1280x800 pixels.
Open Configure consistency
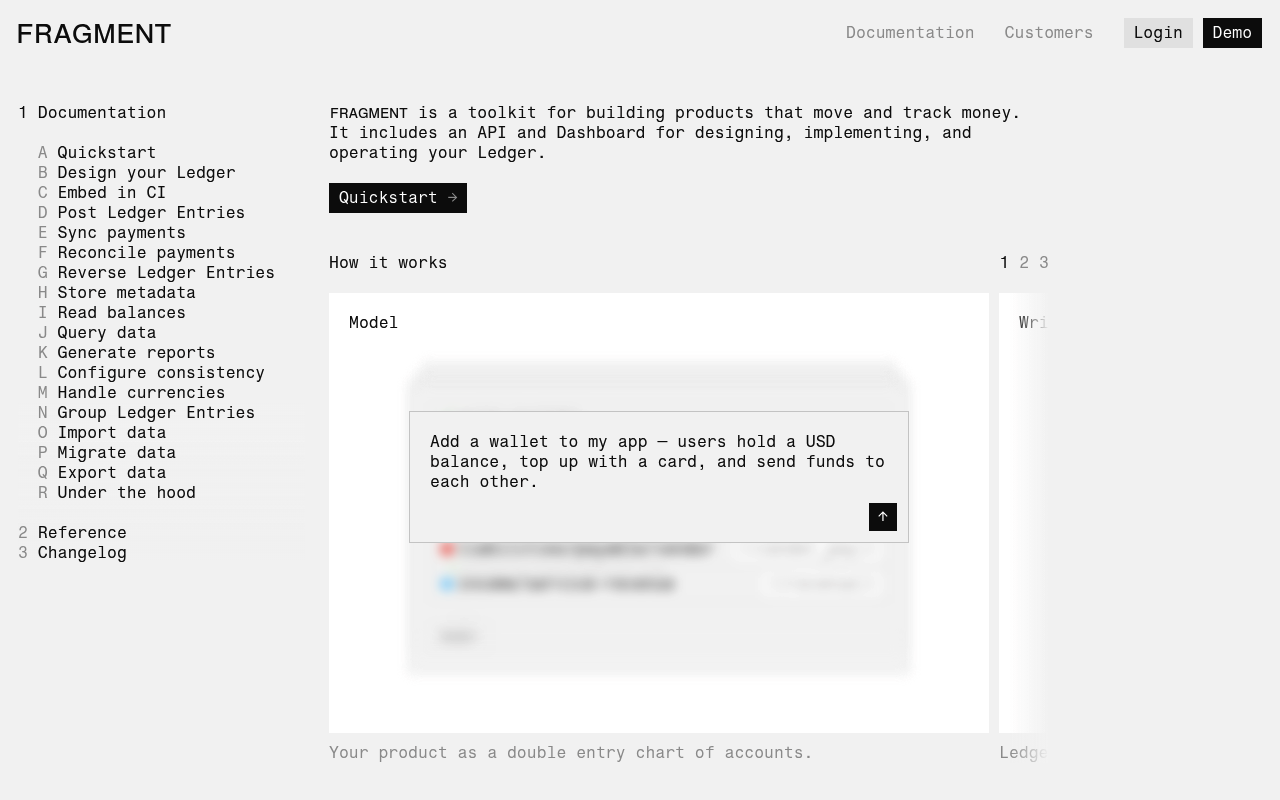coord(161,373)
